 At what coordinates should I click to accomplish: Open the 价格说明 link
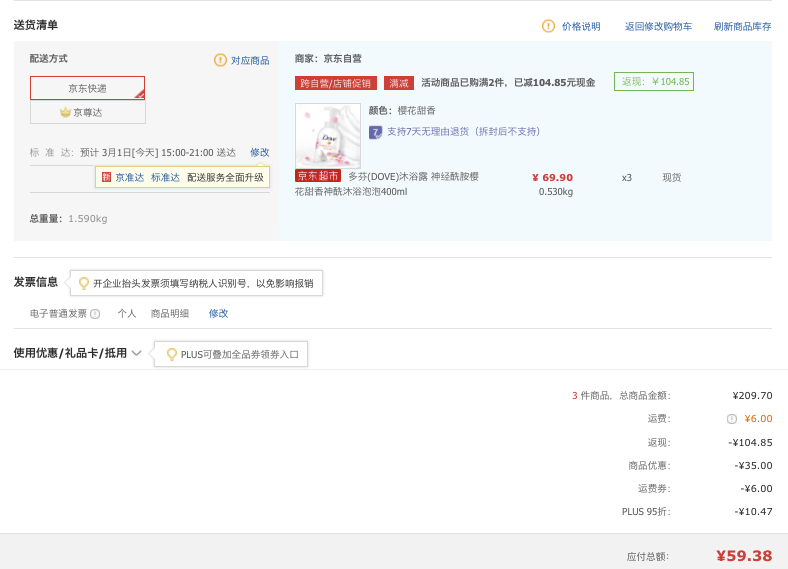(x=581, y=26)
